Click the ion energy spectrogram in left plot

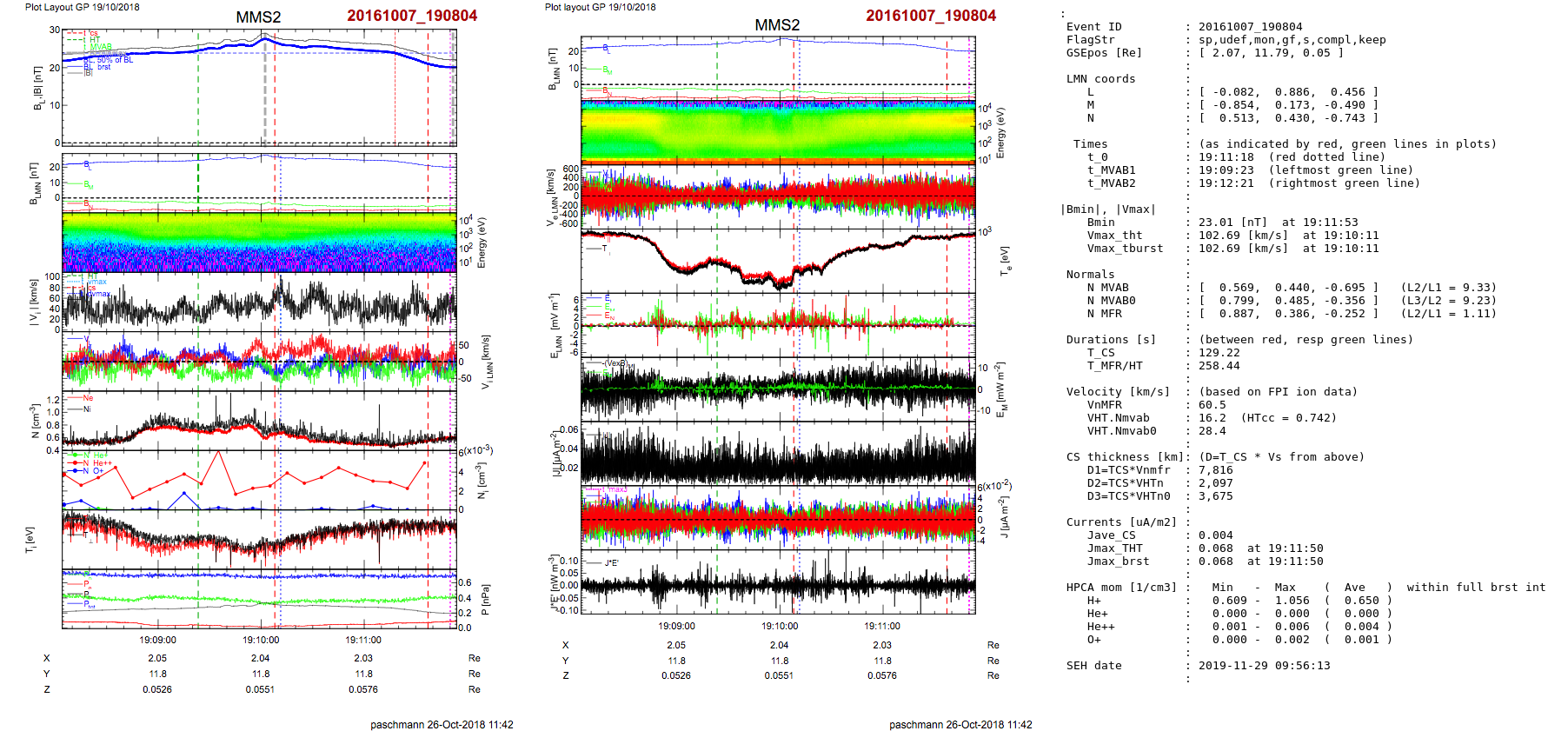(259, 242)
